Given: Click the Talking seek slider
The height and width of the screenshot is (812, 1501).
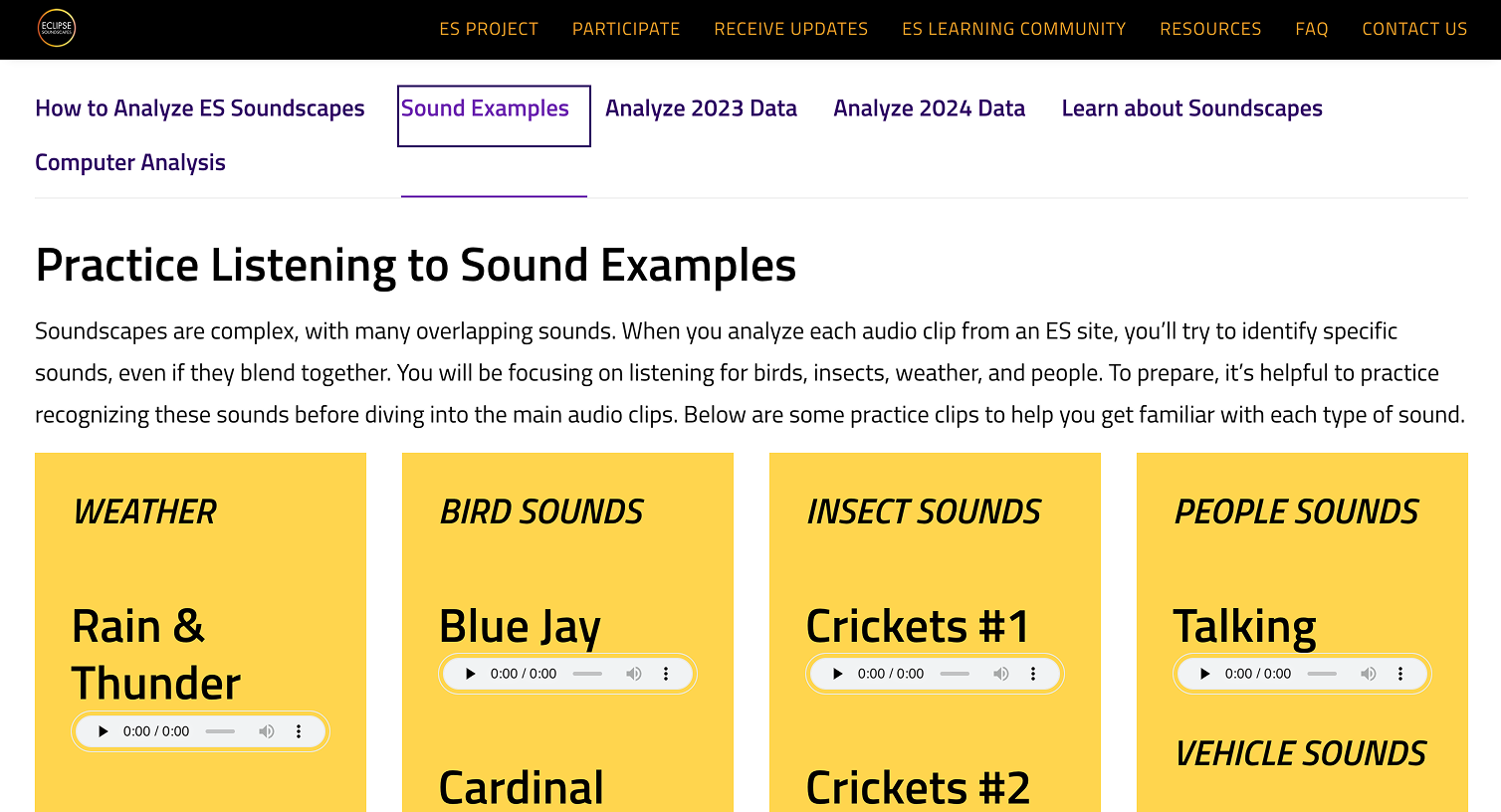Looking at the screenshot, I should [1322, 674].
